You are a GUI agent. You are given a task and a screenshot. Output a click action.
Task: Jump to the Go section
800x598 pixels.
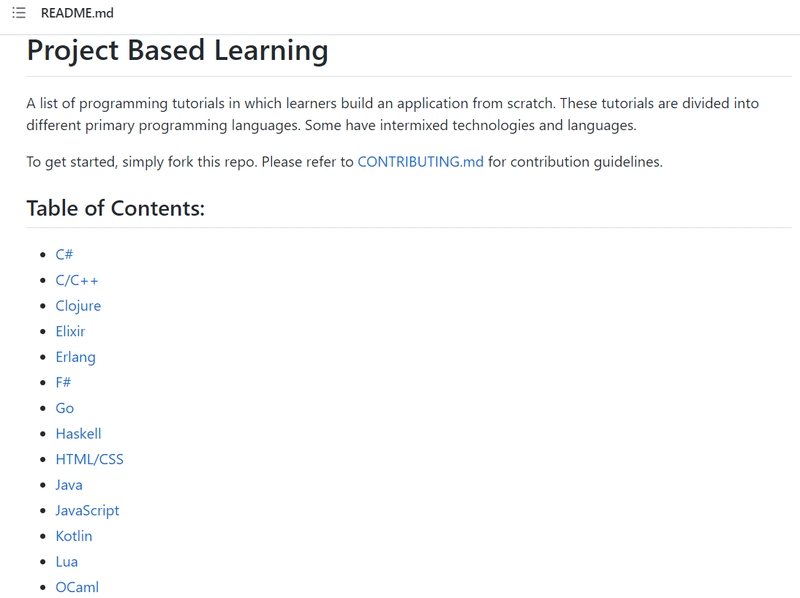65,408
